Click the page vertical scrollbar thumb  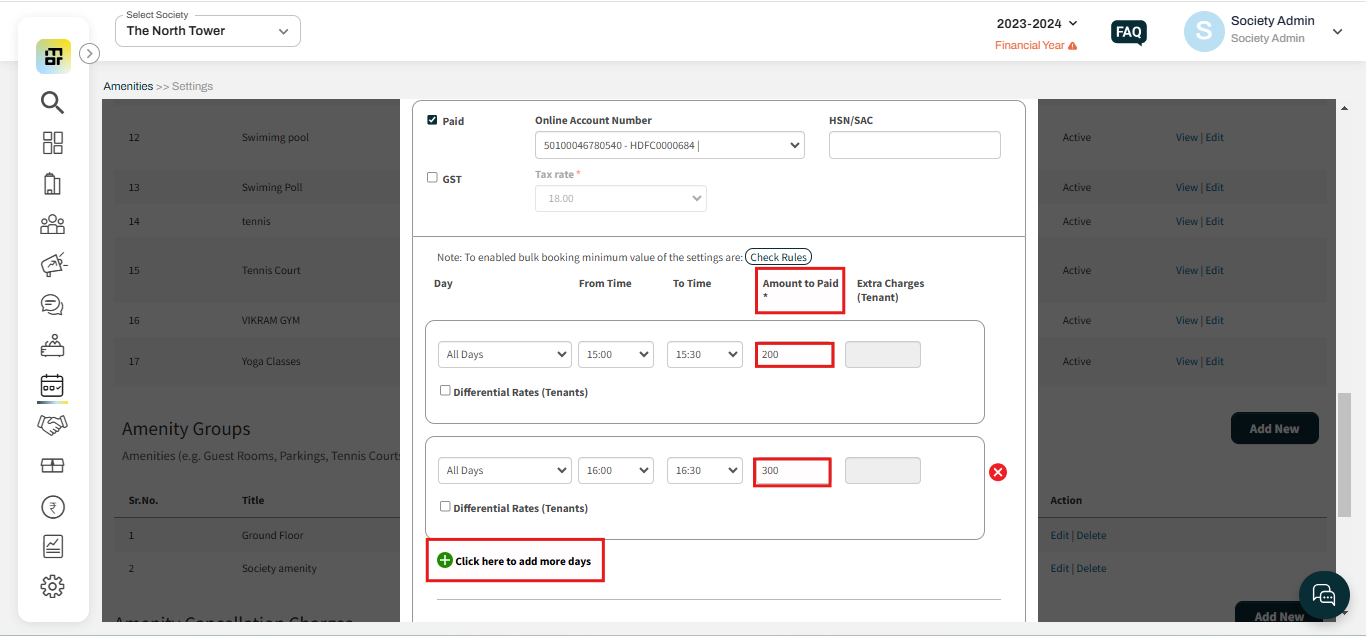[x=1343, y=455]
